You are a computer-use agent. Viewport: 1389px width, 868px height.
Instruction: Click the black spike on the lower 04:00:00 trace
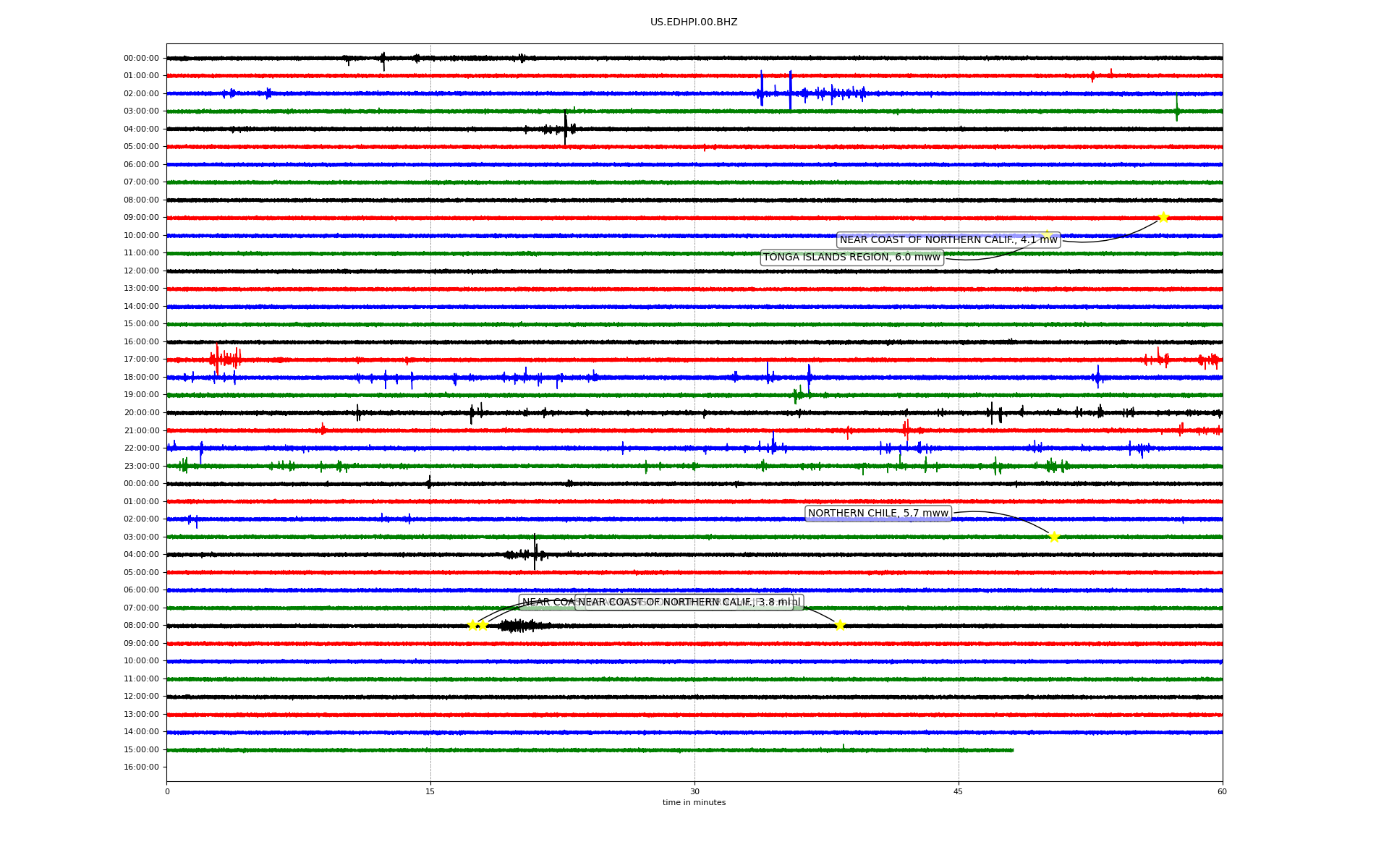click(535, 553)
